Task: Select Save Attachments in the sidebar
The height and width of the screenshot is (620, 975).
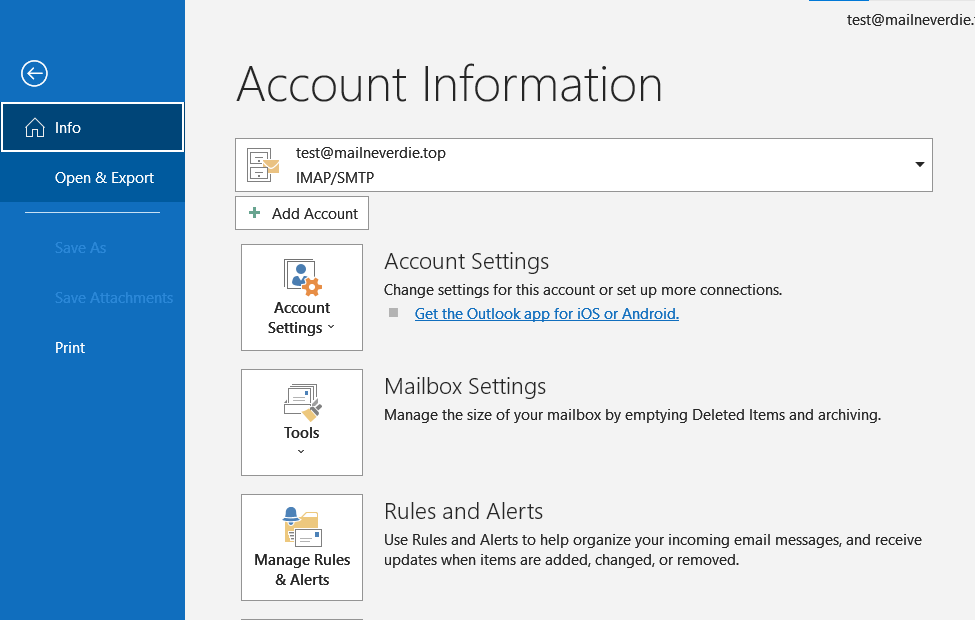Action: click(x=114, y=298)
